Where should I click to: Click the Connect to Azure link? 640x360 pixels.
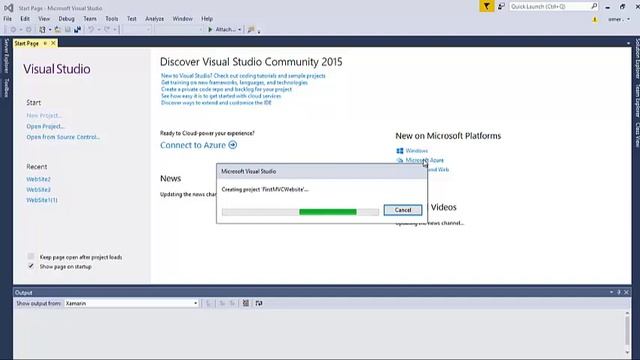pyautogui.click(x=193, y=145)
